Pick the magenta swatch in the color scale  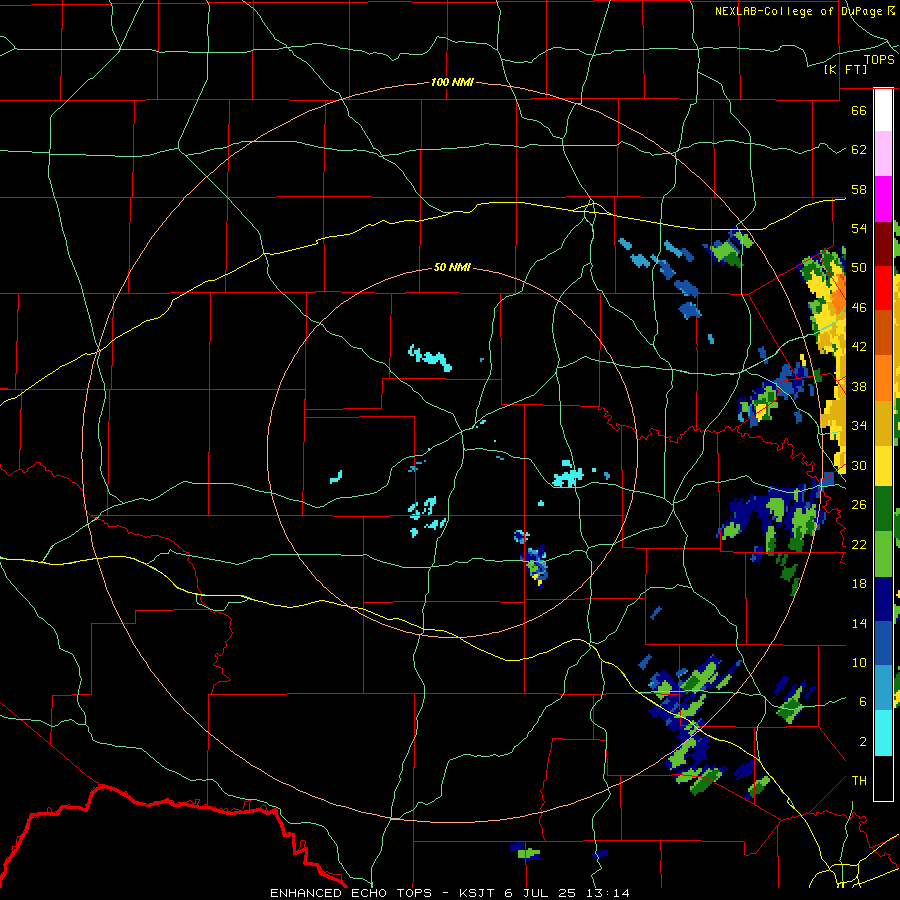coord(883,199)
